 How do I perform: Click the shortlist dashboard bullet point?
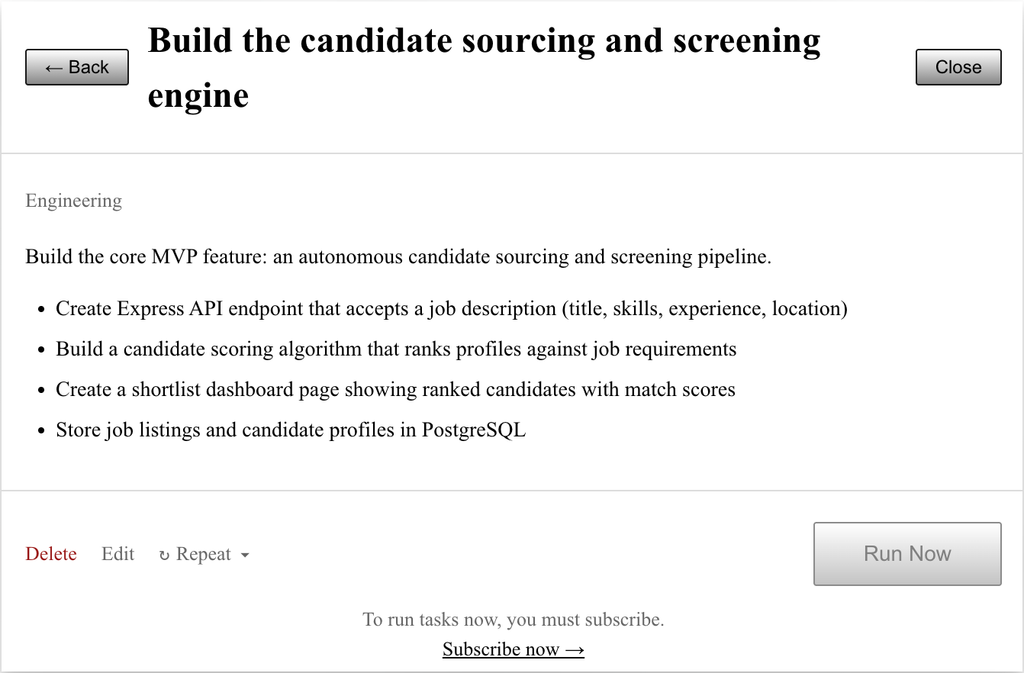pyautogui.click(x=394, y=389)
